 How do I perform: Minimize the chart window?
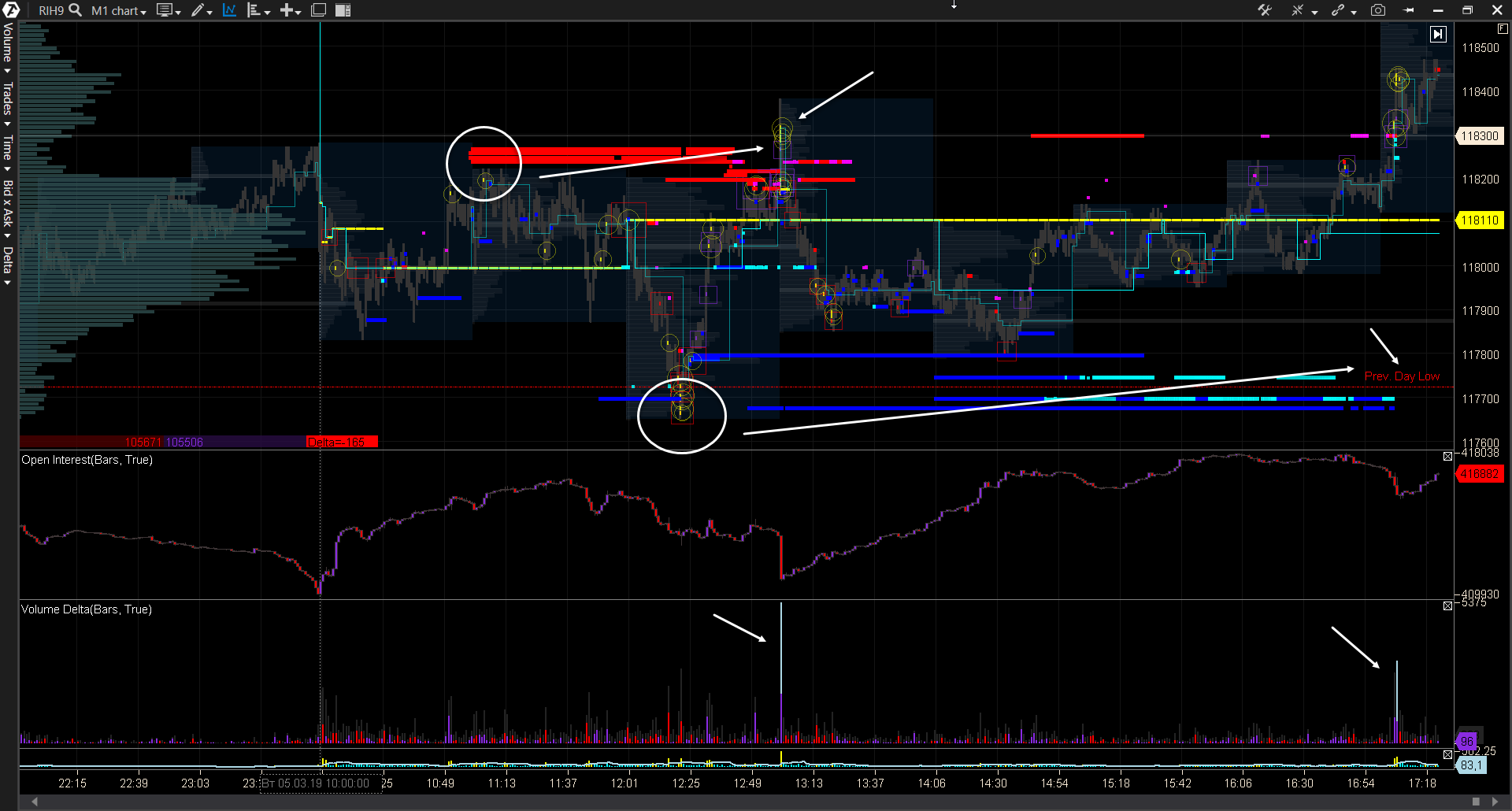pyautogui.click(x=1438, y=10)
